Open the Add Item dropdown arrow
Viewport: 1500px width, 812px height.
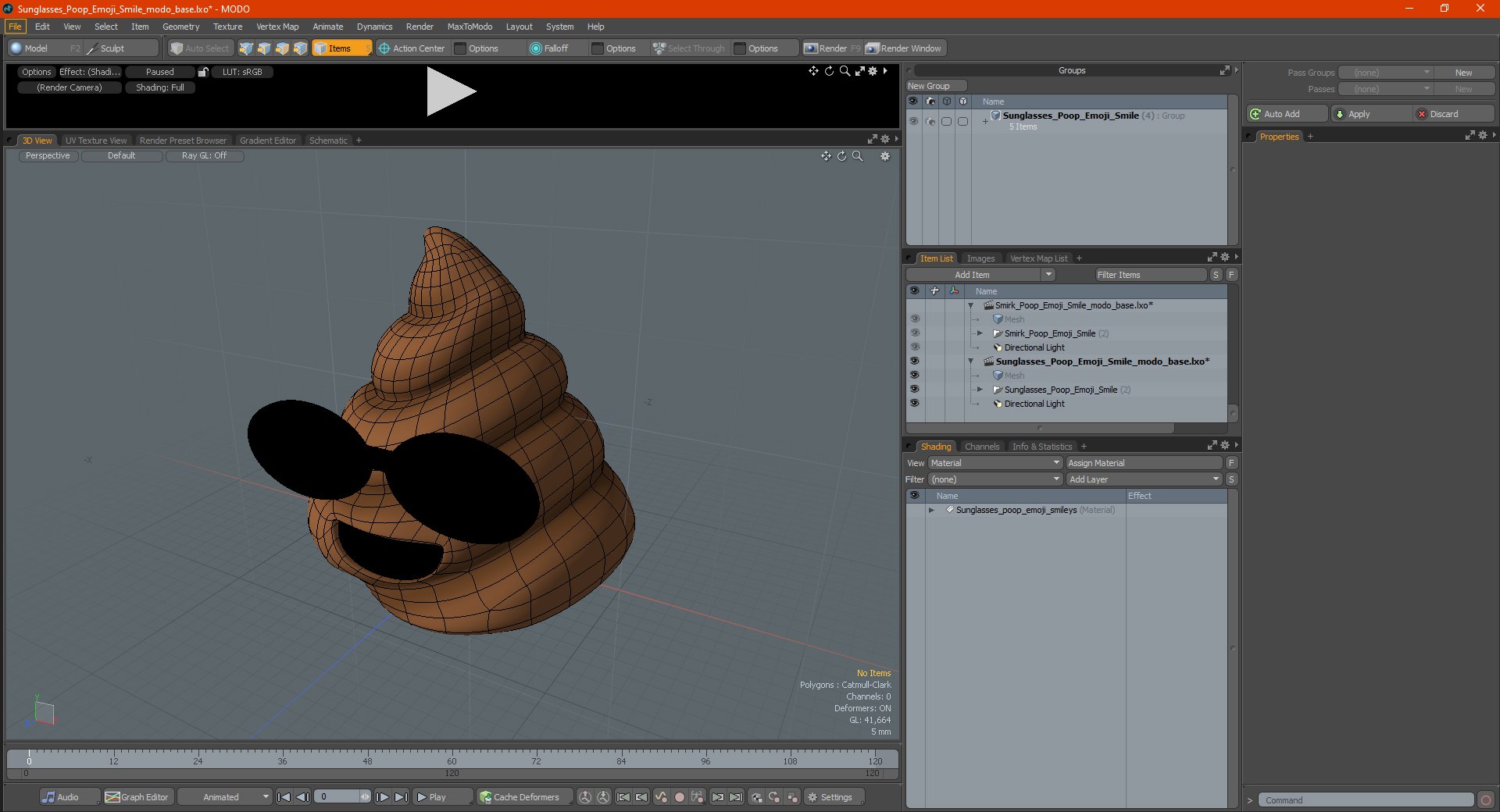pyautogui.click(x=1048, y=275)
